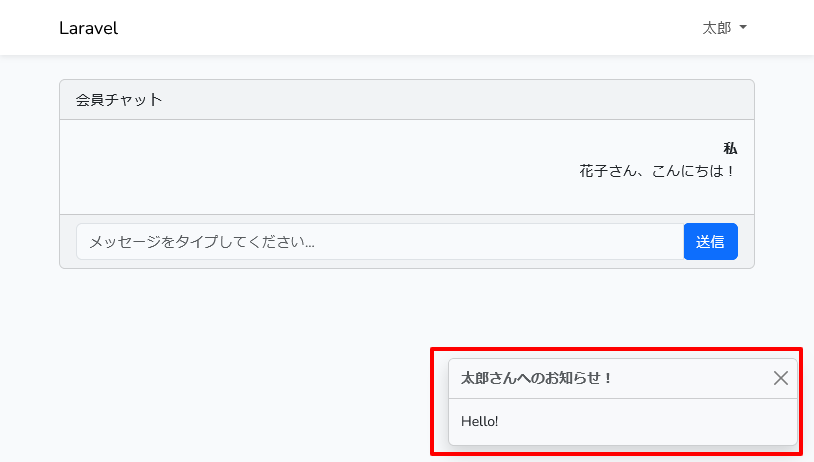Screen dimensions: 814x462
Task: Click the 会員チャット card header title
Action: coord(119,100)
